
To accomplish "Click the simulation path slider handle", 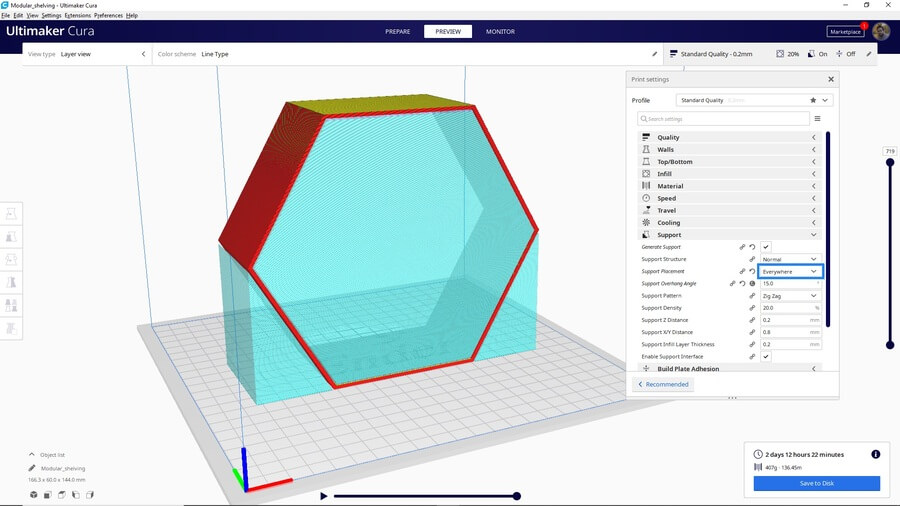I will pos(517,496).
